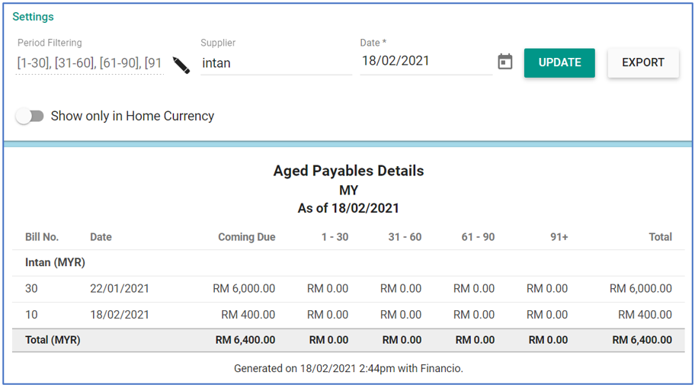Click the Period Filtering ranges field

pyautogui.click(x=90, y=63)
